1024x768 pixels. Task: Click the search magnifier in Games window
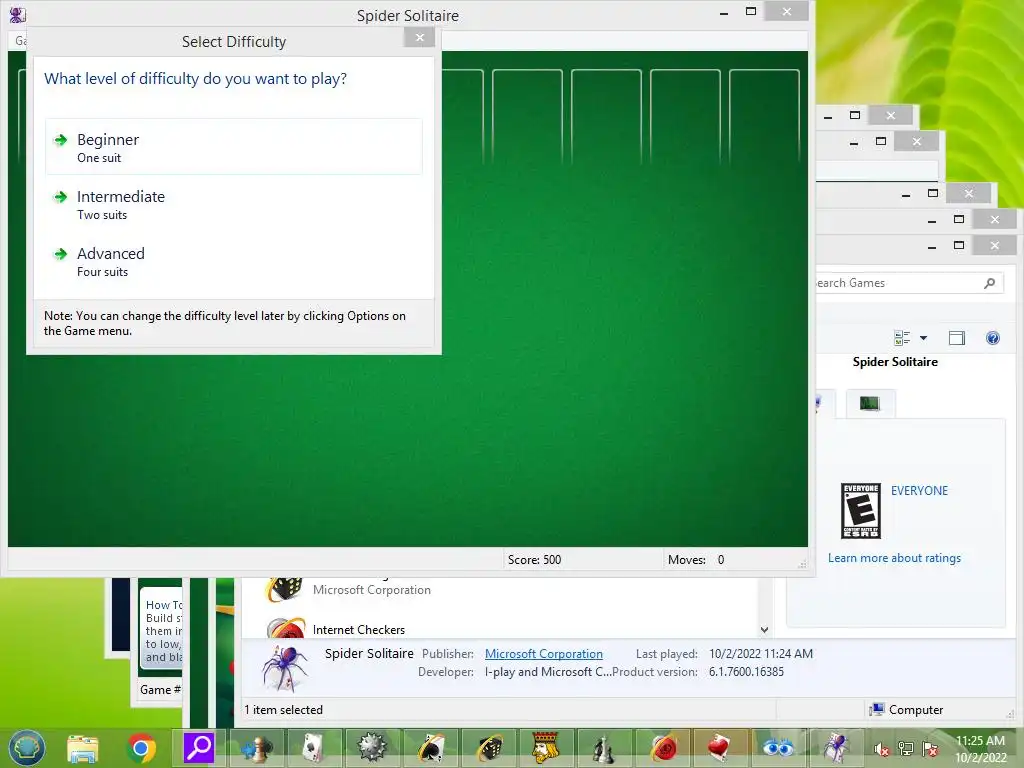click(989, 283)
